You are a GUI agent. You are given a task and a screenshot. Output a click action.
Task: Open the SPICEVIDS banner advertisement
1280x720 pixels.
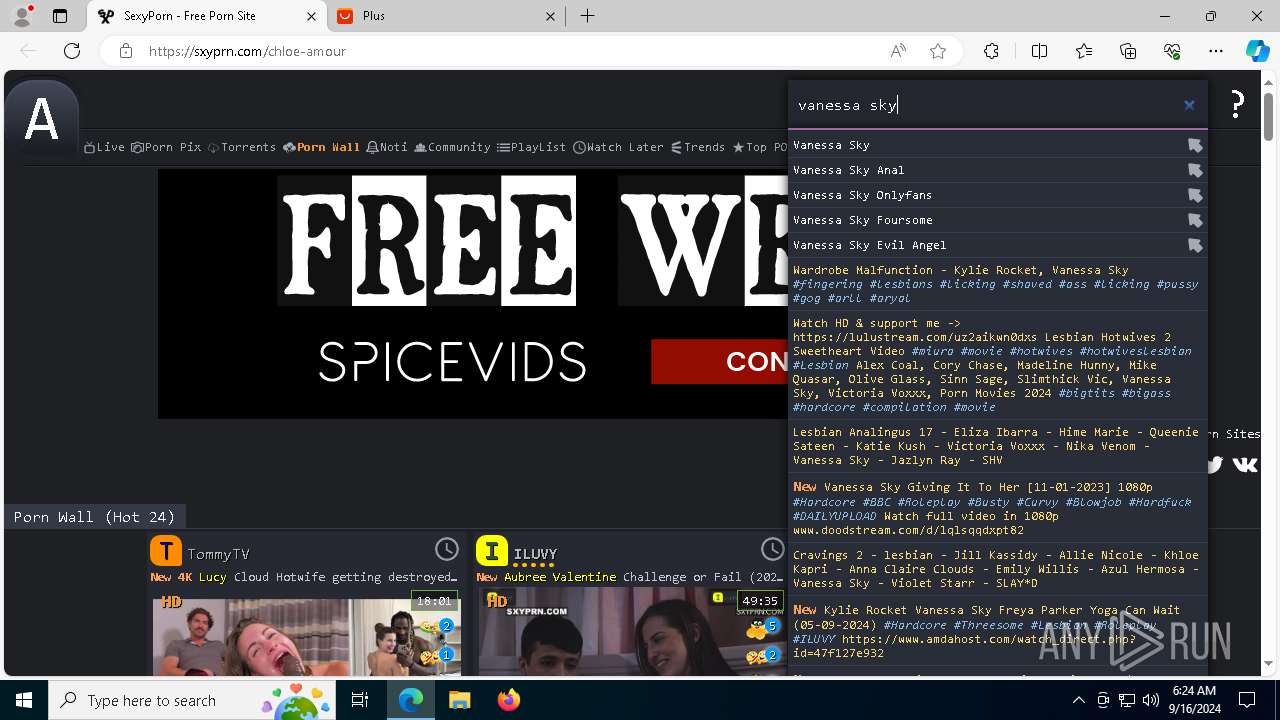[473, 294]
